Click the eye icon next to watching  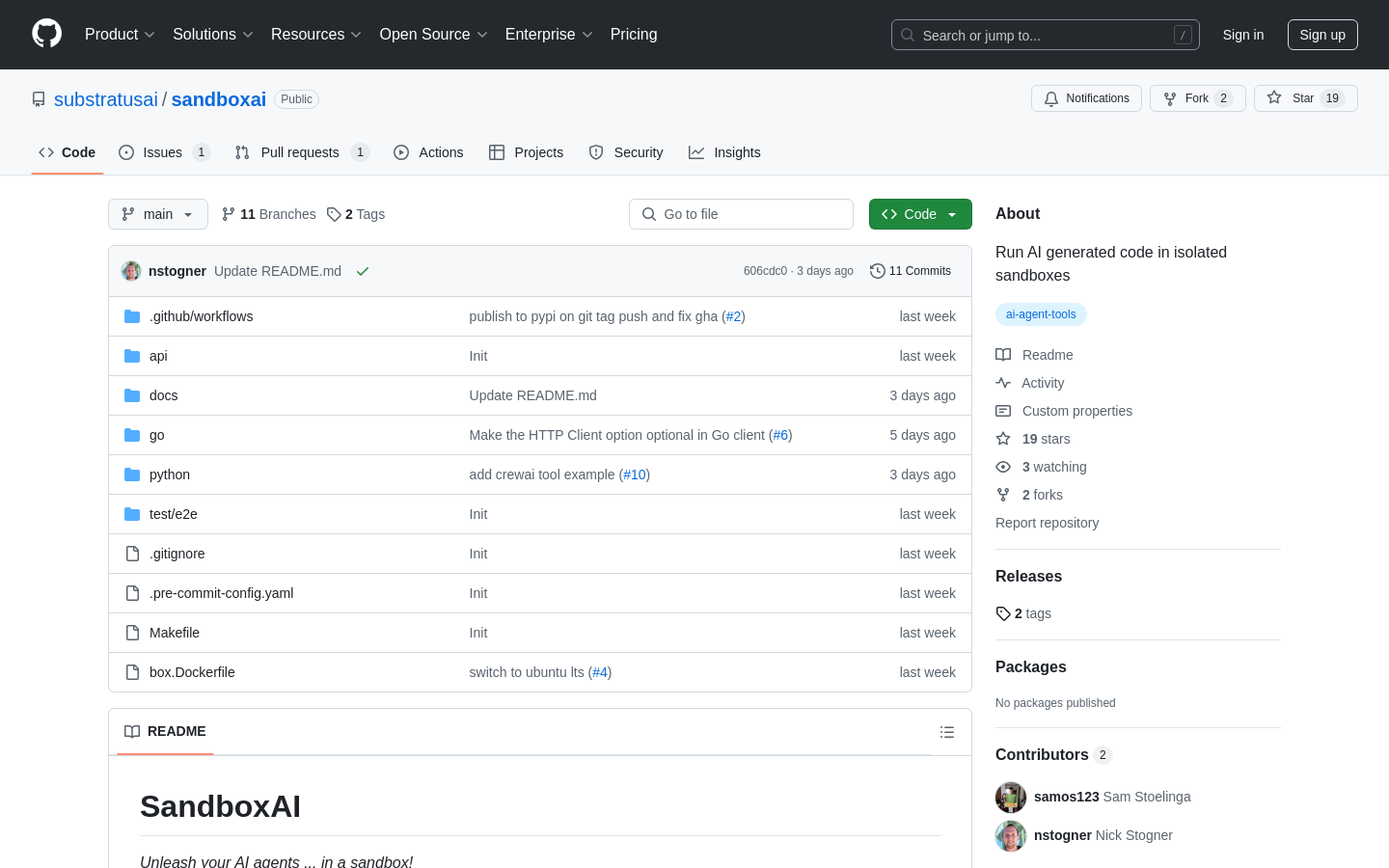(x=1003, y=467)
